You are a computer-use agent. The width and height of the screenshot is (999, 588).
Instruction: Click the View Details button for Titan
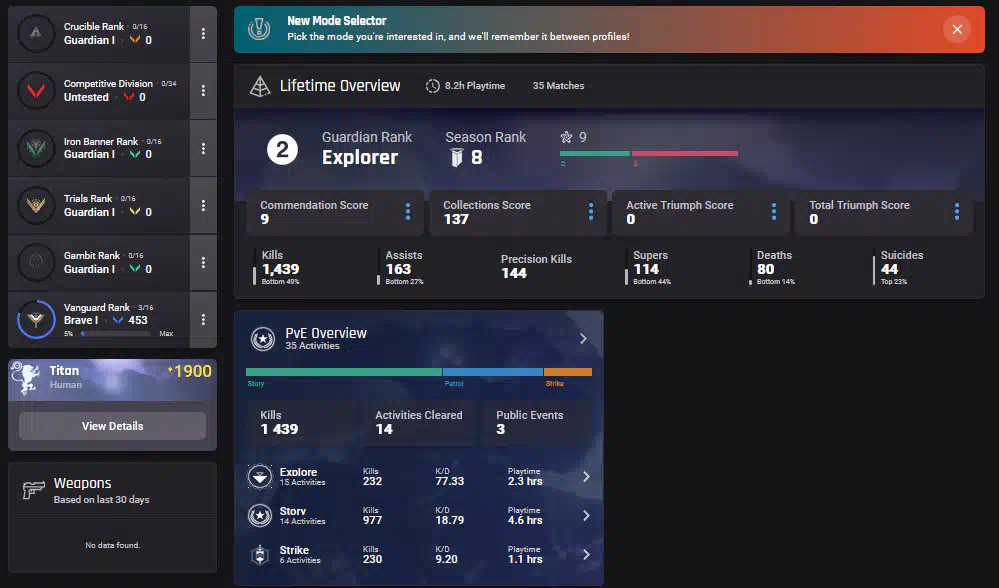coord(112,426)
